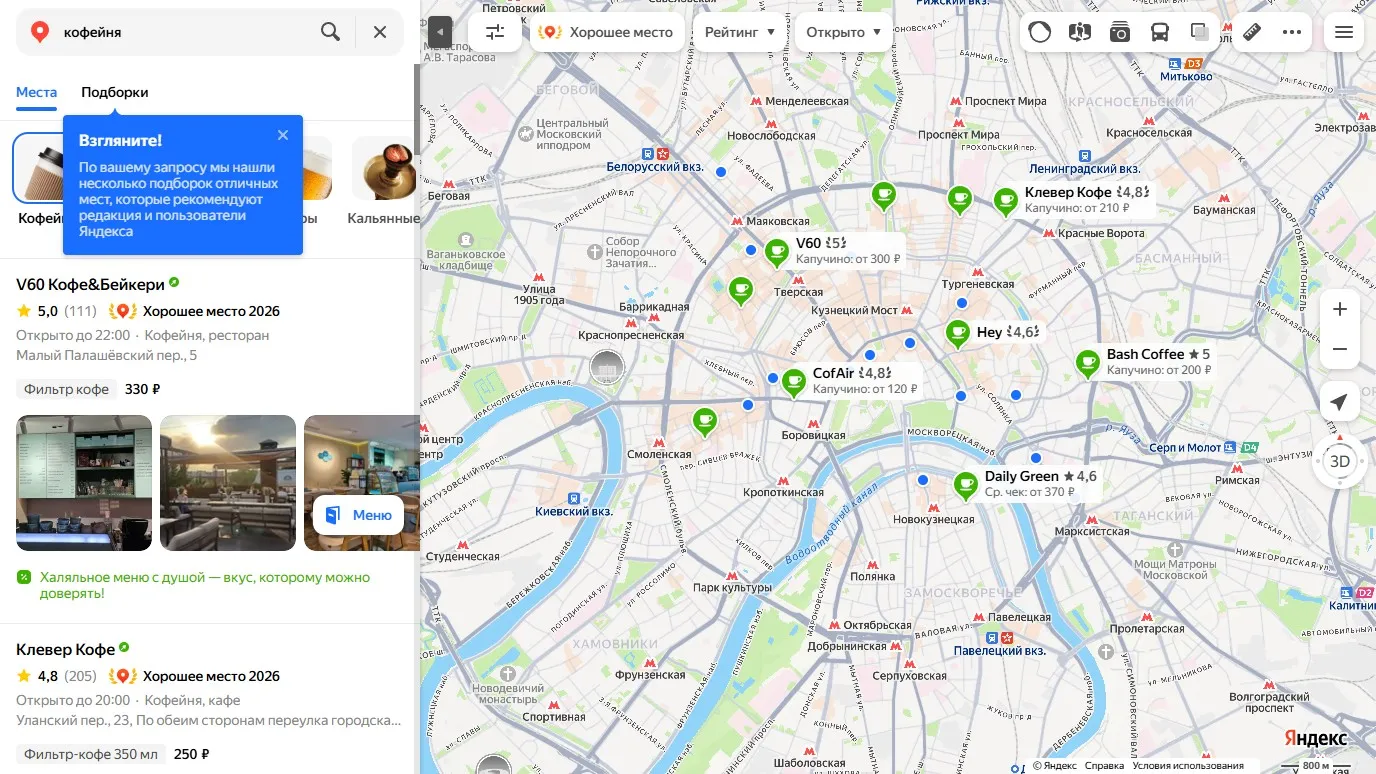Collapse the side panel arrow

440,32
